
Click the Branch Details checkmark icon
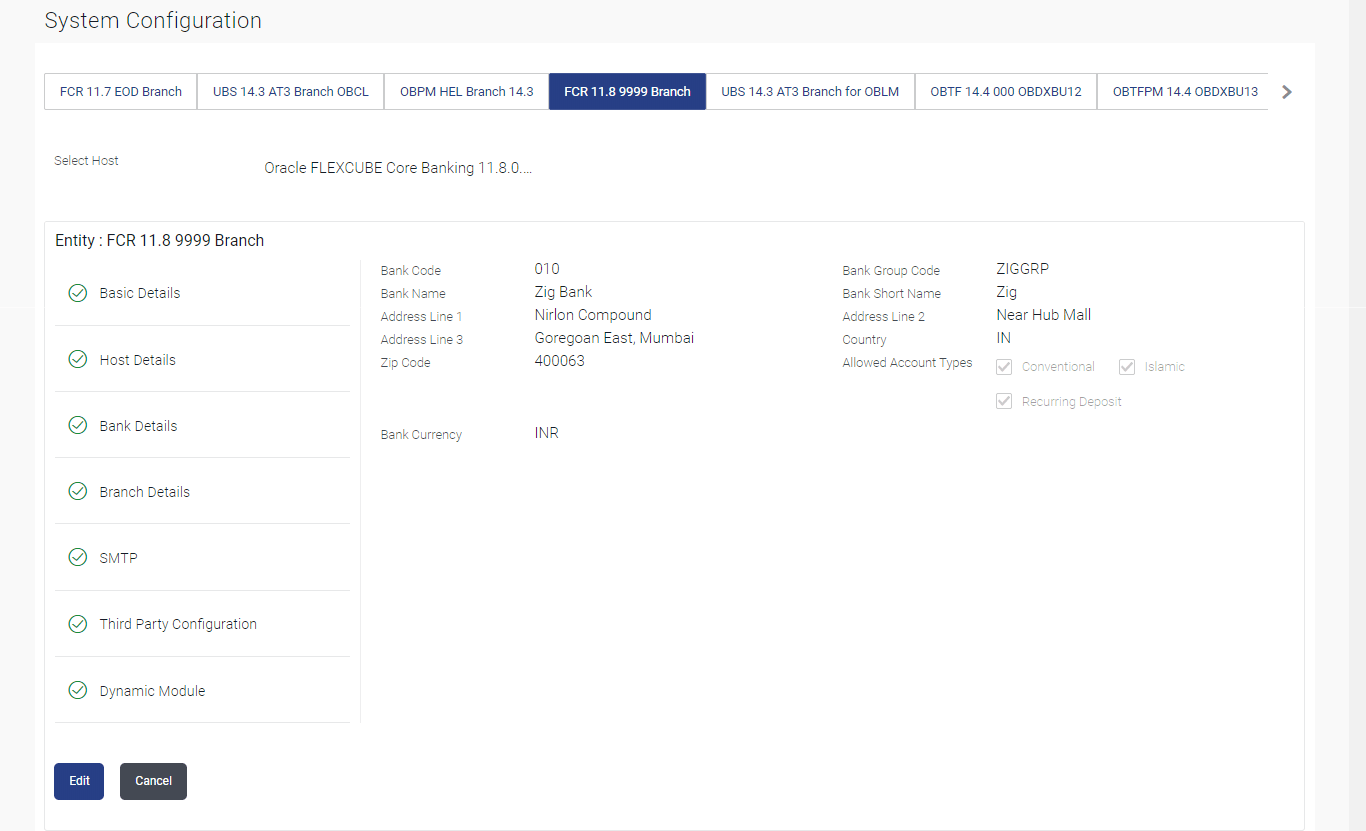tap(77, 491)
